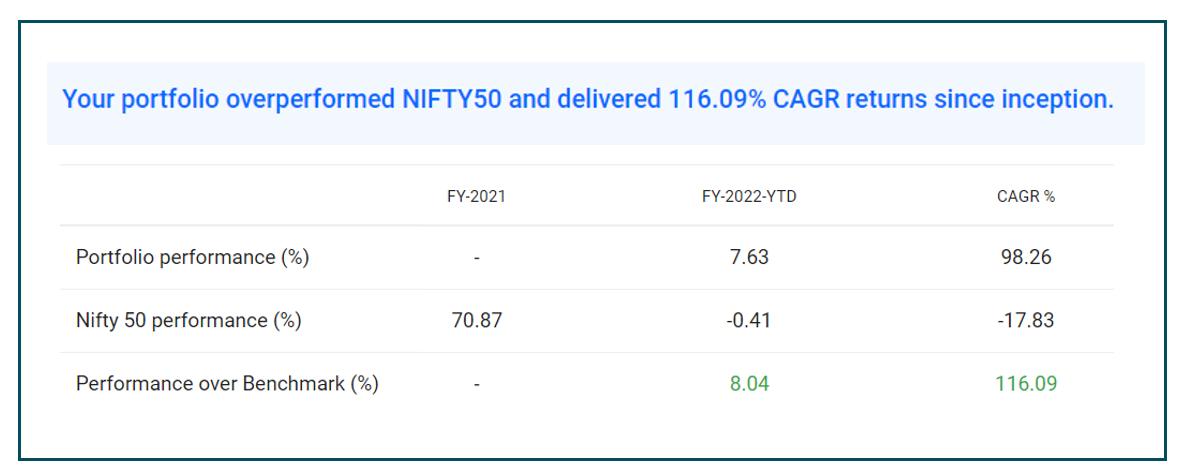Select the 98.26 portfolio CAGR value
The width and height of the screenshot is (1179, 473).
click(x=1026, y=258)
